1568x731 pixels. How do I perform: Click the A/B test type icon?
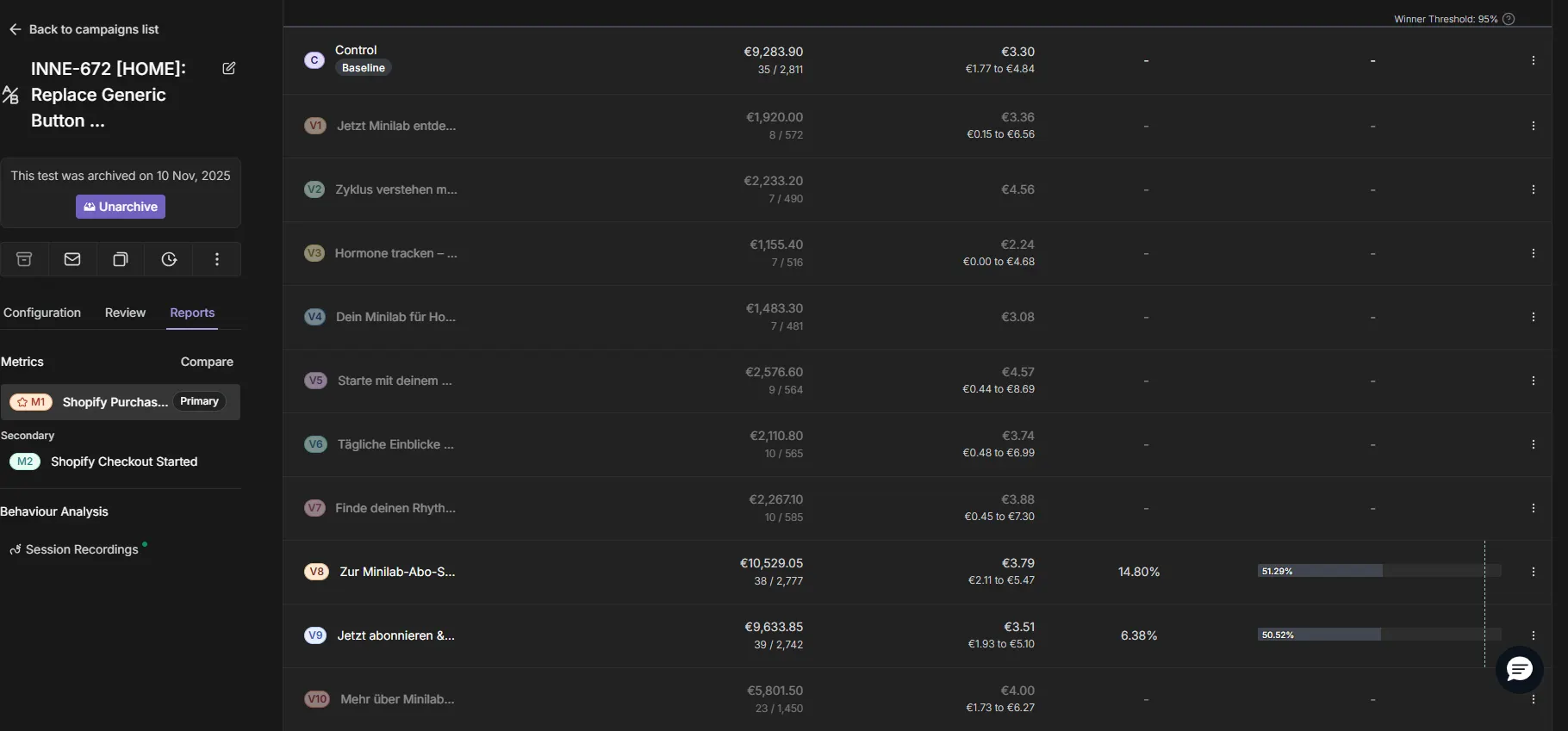(x=10, y=95)
